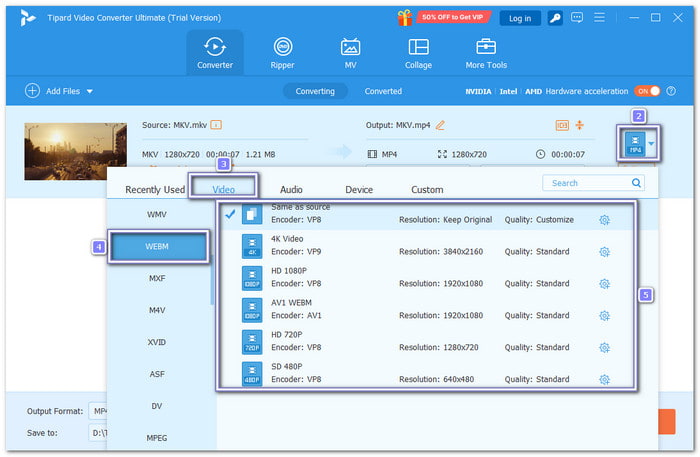Switch to the Device tab
Viewport: 700px width, 457px height.
pos(359,189)
